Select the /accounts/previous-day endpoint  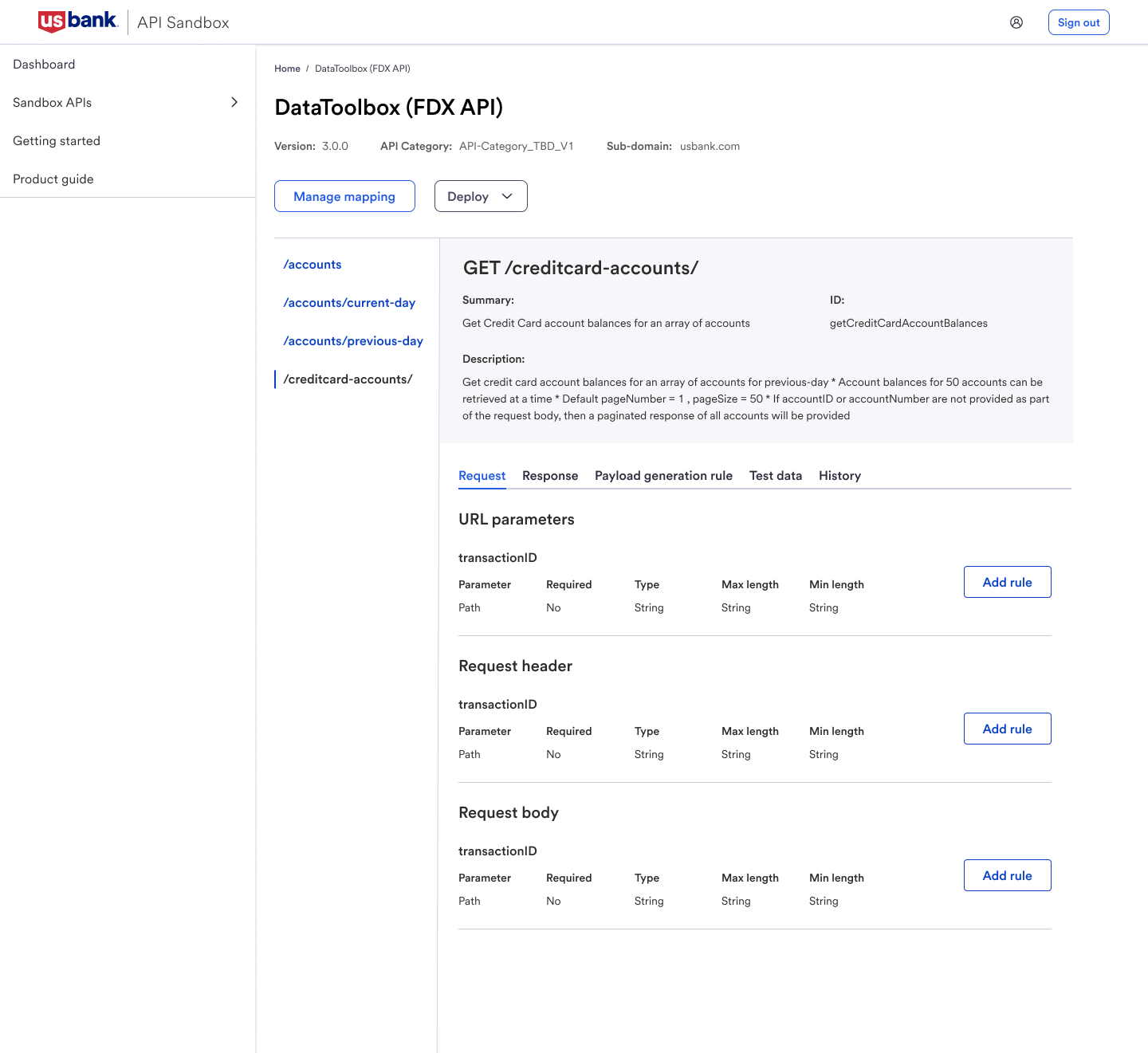(x=353, y=341)
